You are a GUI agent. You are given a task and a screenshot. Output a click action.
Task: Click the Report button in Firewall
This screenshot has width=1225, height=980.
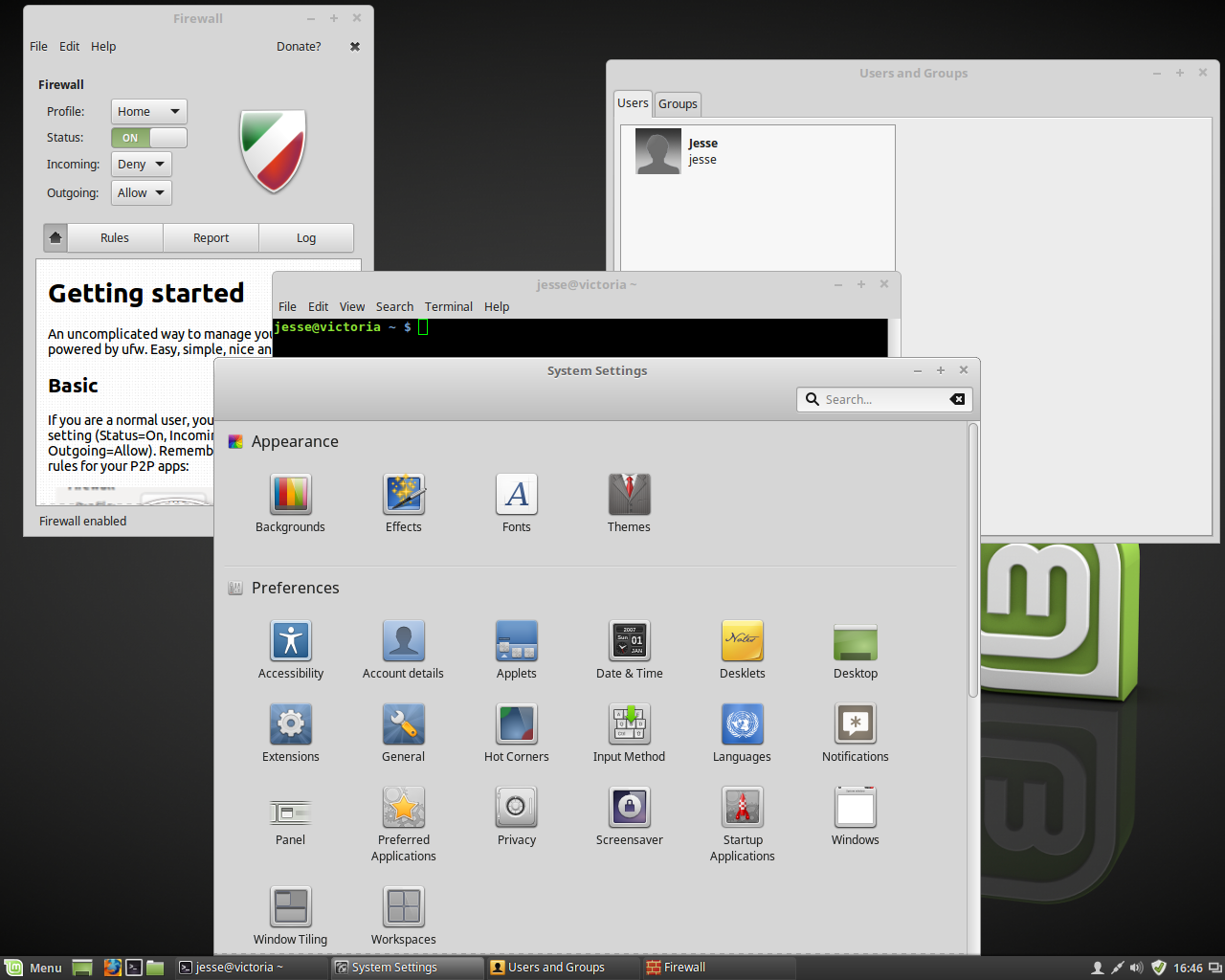[x=211, y=237]
